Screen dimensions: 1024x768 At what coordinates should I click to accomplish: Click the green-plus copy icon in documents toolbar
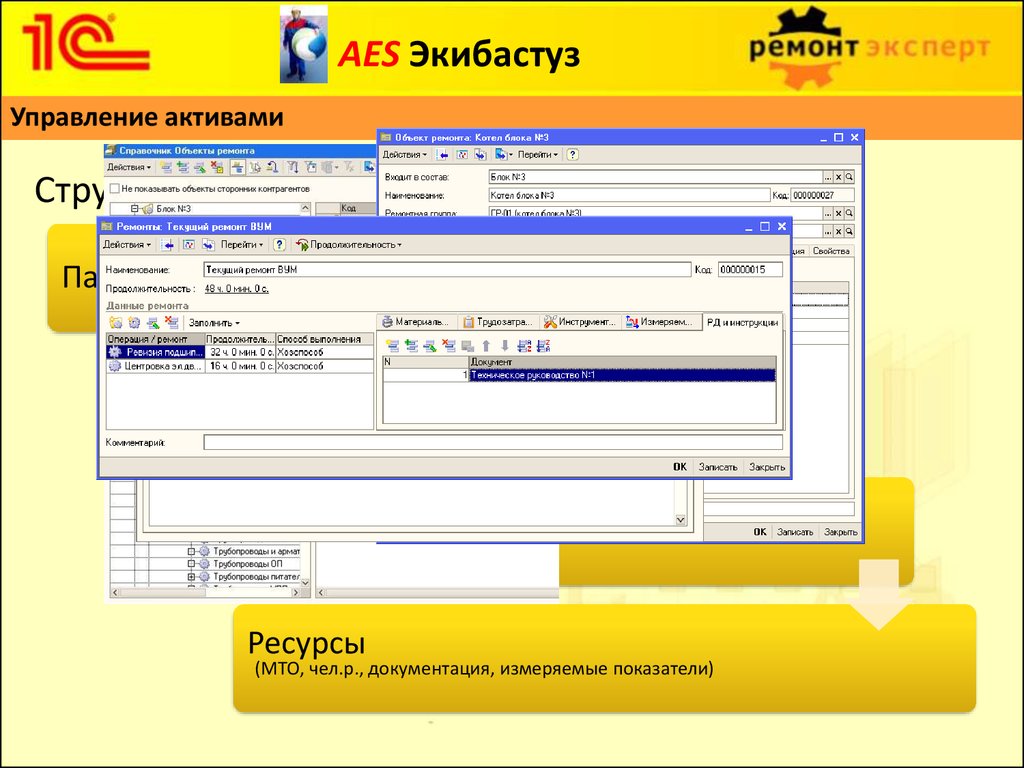[411, 346]
